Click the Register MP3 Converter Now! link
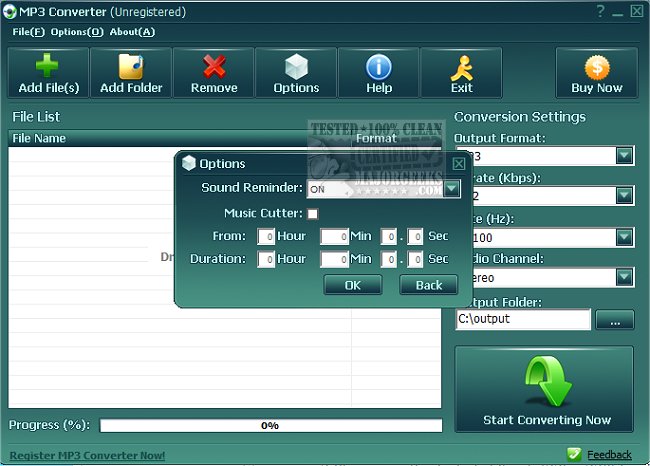The height and width of the screenshot is (466, 650). pos(87,455)
